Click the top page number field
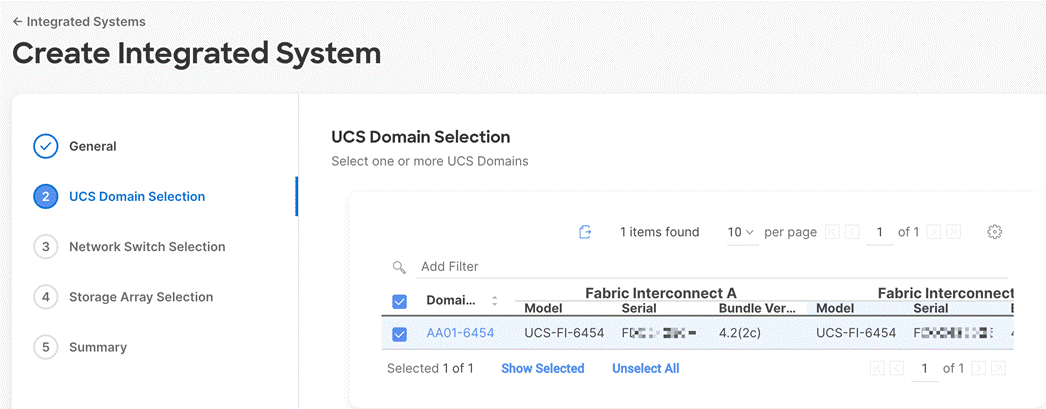This screenshot has height=409, width=1046. 880,232
